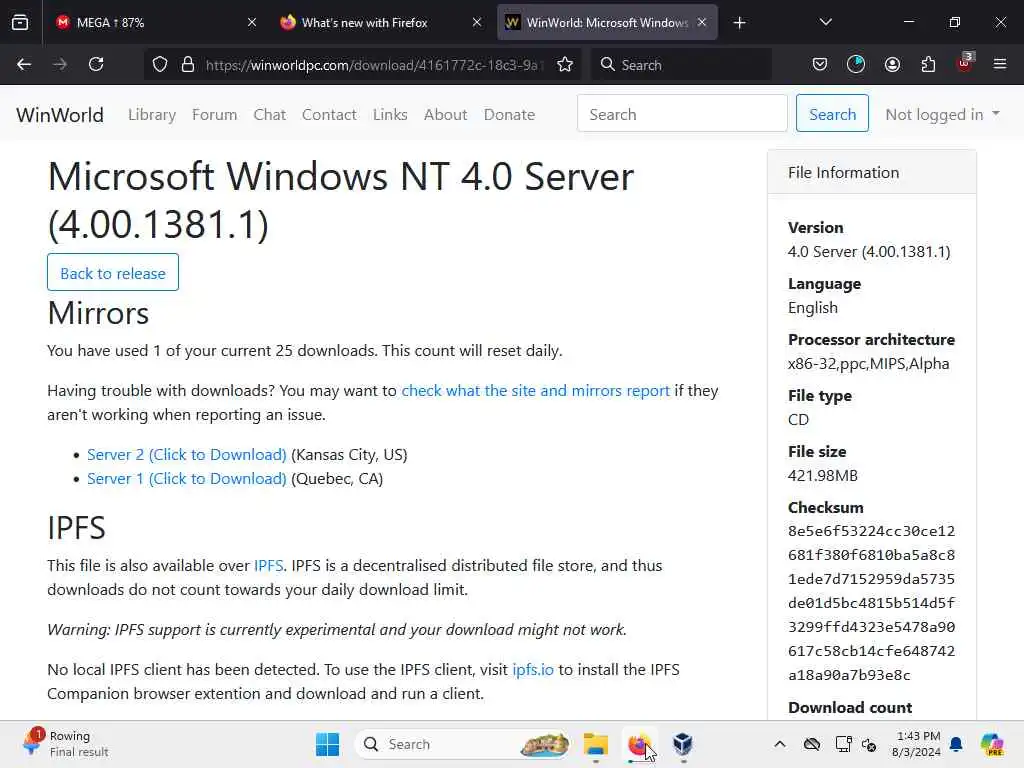
Task: Expand the list all tabs dropdown
Action: 825,23
